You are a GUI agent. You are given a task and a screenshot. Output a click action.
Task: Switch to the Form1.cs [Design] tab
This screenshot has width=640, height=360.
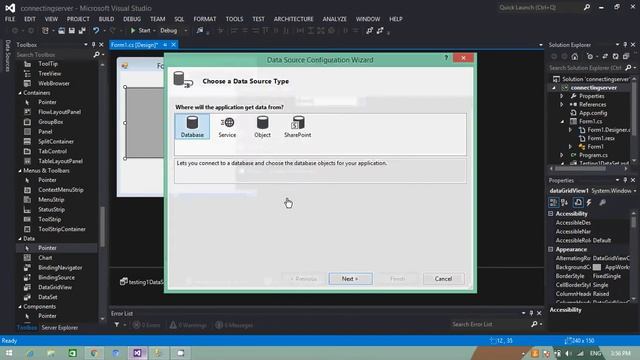(134, 45)
